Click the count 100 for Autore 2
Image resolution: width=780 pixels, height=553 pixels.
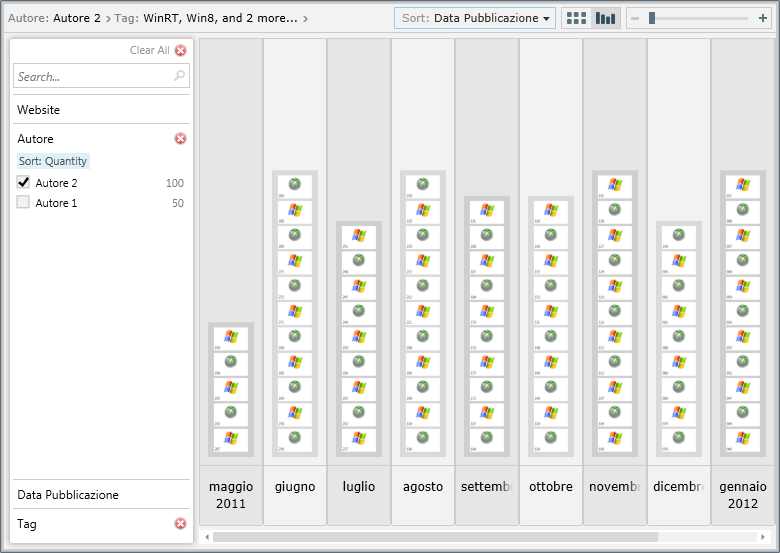[x=175, y=183]
